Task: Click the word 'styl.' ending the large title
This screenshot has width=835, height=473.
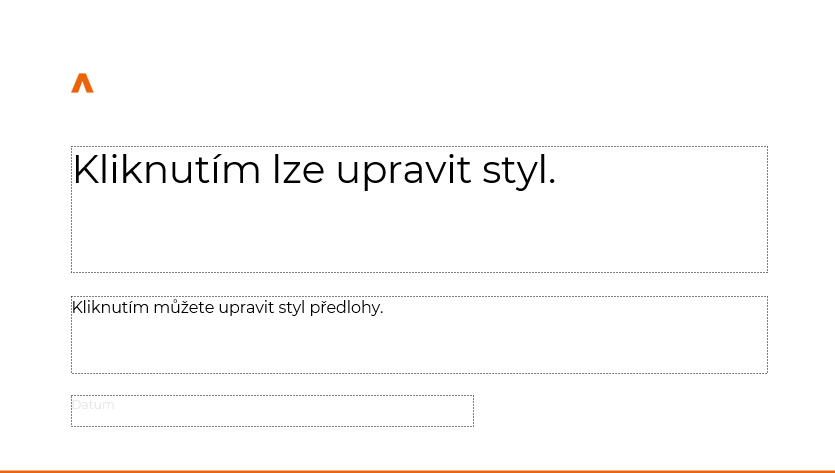Action: pos(519,171)
